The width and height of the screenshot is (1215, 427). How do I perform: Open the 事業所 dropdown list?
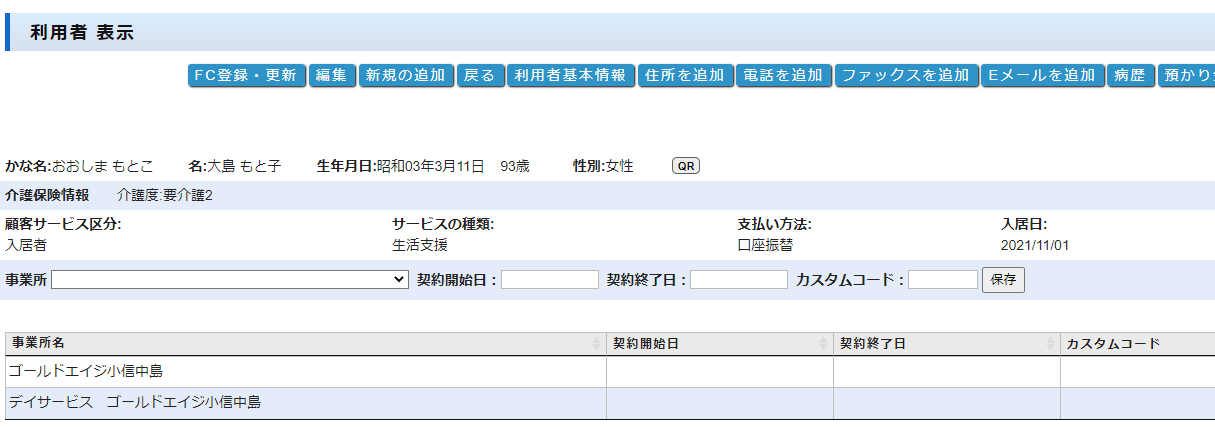pos(230,280)
